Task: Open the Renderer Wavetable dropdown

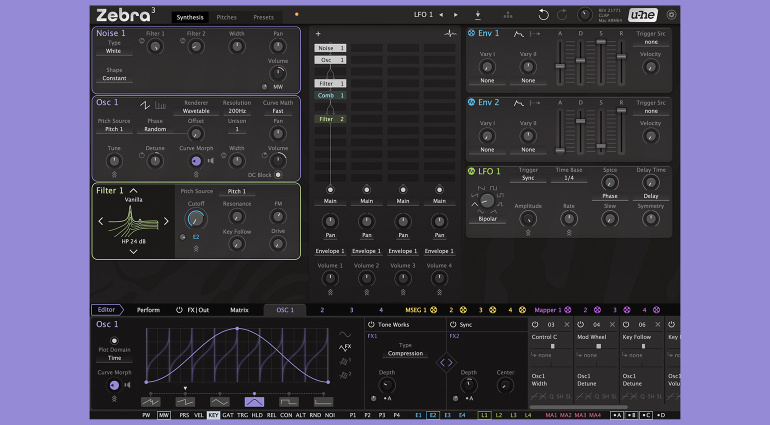Action: click(196, 111)
